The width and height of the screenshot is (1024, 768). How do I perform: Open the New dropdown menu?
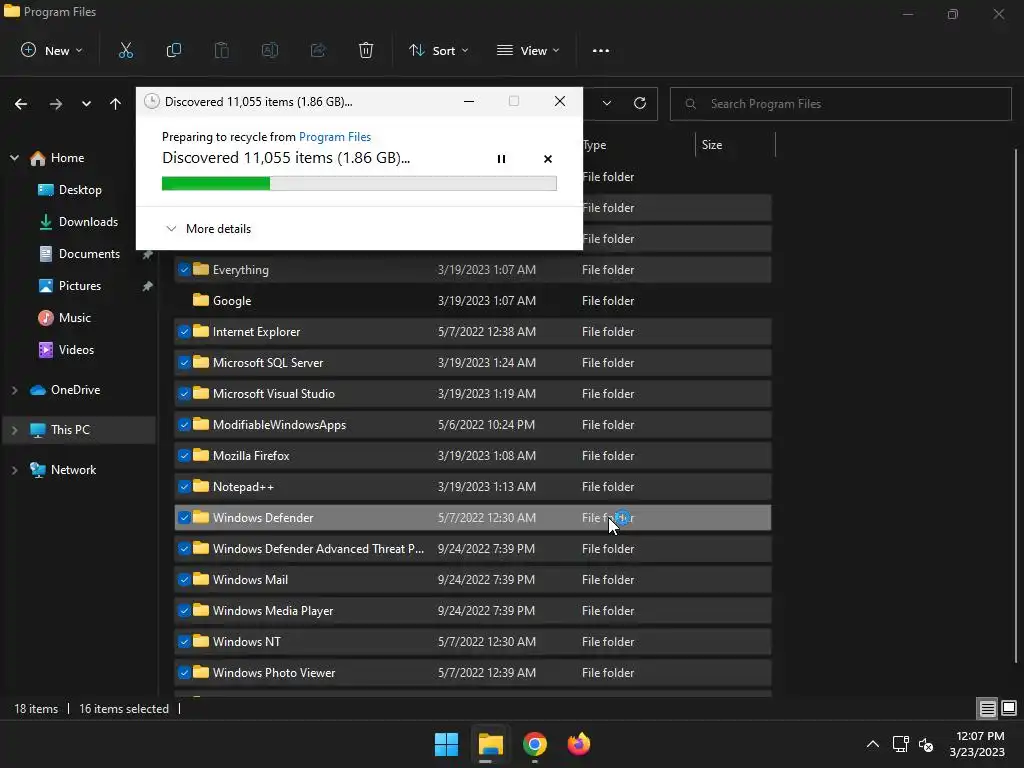(x=52, y=50)
